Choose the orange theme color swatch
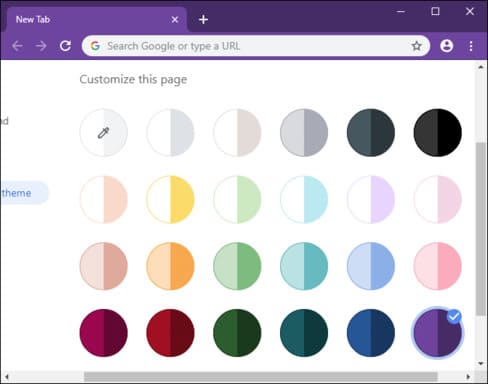 point(170,266)
